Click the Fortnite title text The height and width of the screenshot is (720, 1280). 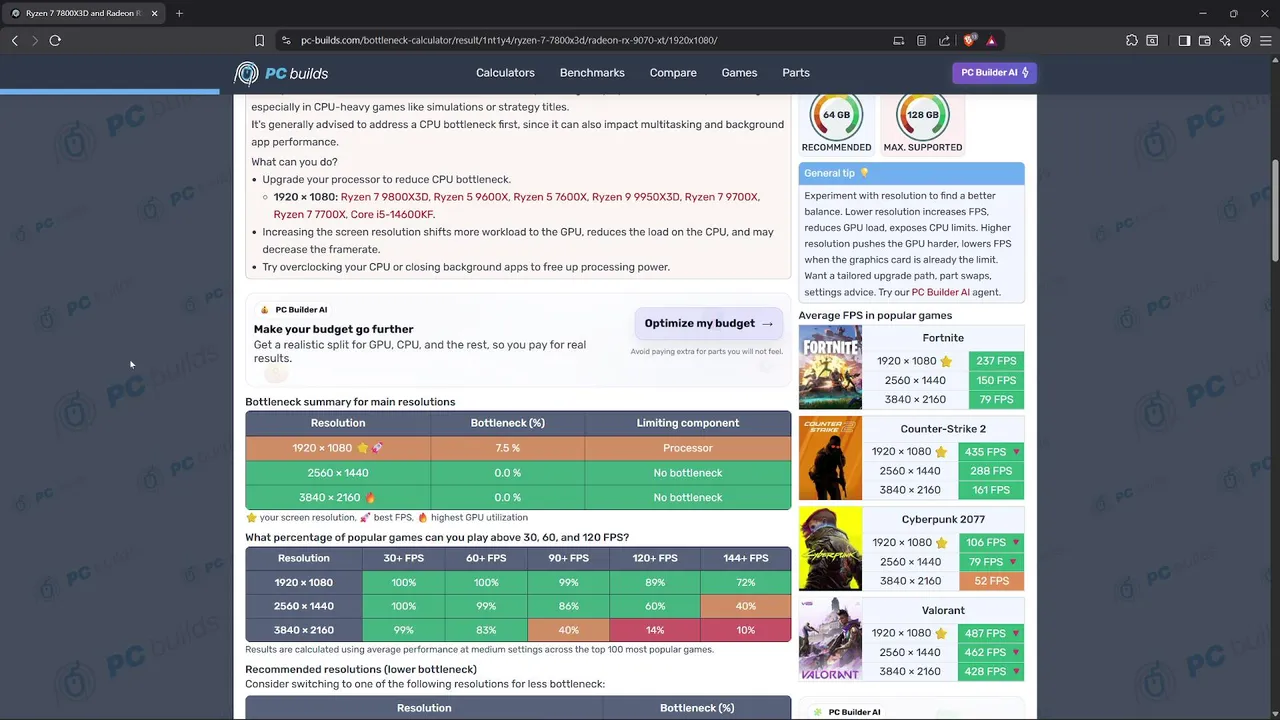(943, 338)
